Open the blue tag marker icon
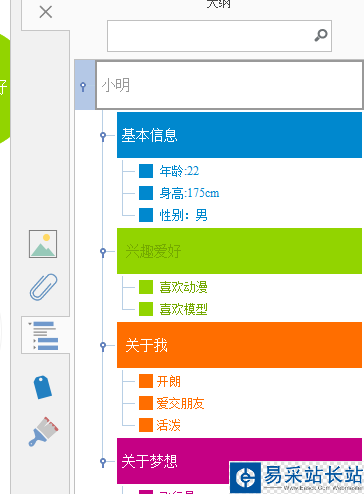Screen dimensions: 364x494 pos(43,387)
